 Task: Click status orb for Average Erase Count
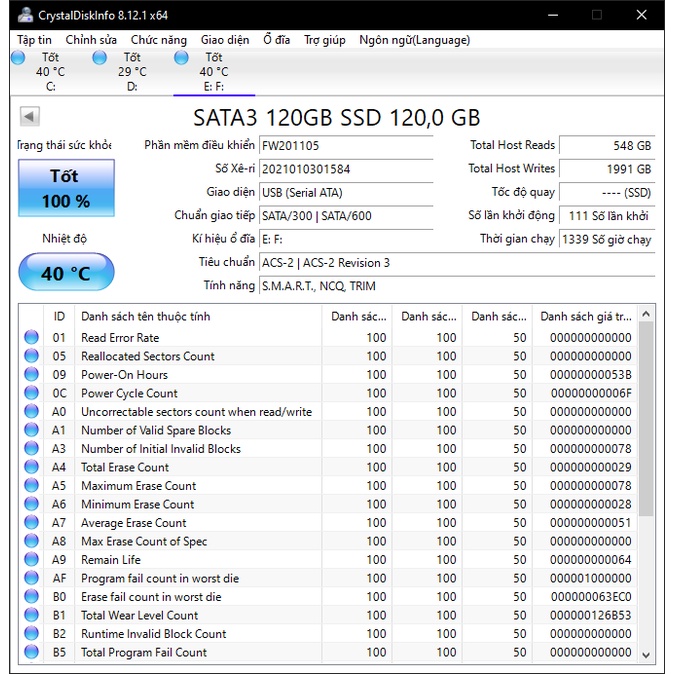tap(31, 522)
